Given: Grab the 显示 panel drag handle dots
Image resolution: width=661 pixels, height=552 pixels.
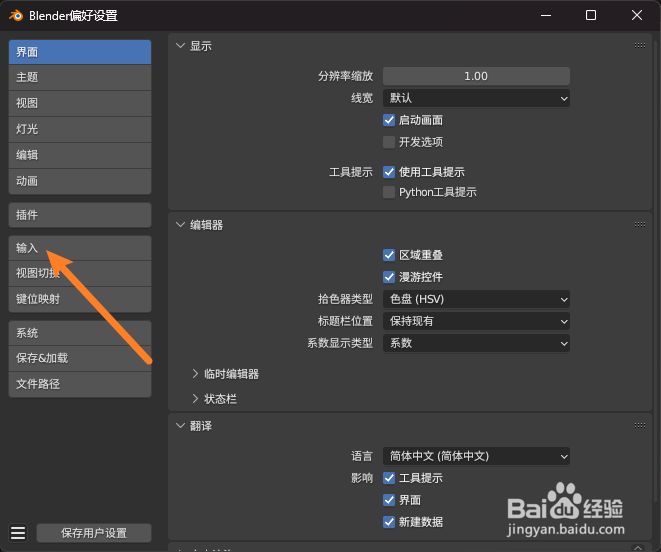Looking at the screenshot, I should click(x=640, y=46).
